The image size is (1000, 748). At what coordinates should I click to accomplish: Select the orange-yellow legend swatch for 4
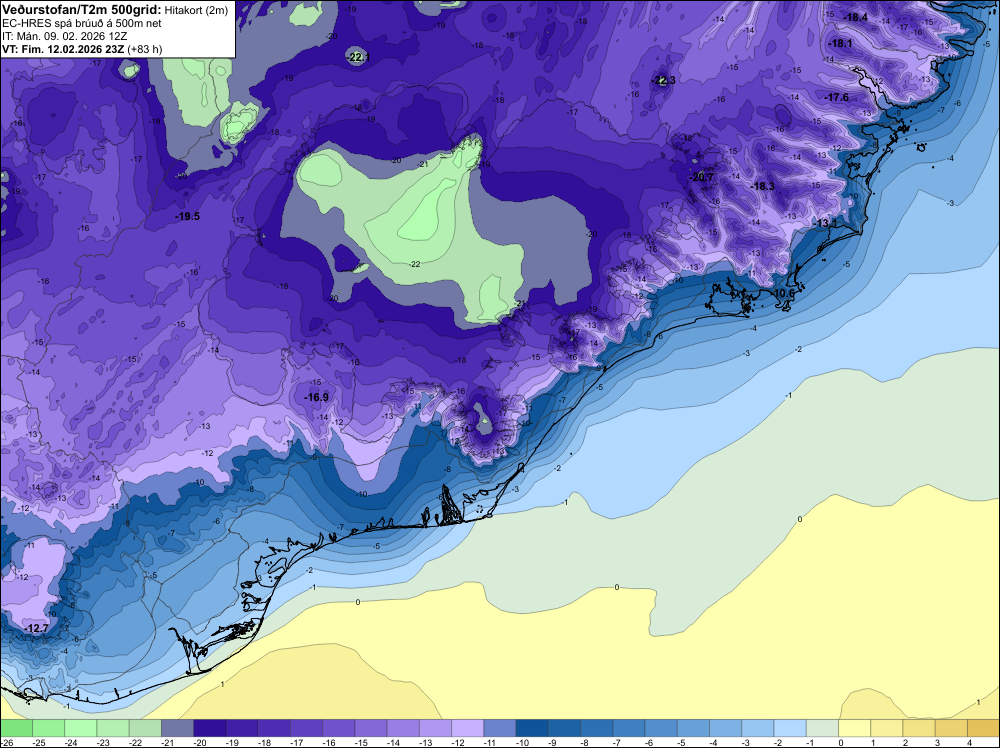[x=983, y=728]
